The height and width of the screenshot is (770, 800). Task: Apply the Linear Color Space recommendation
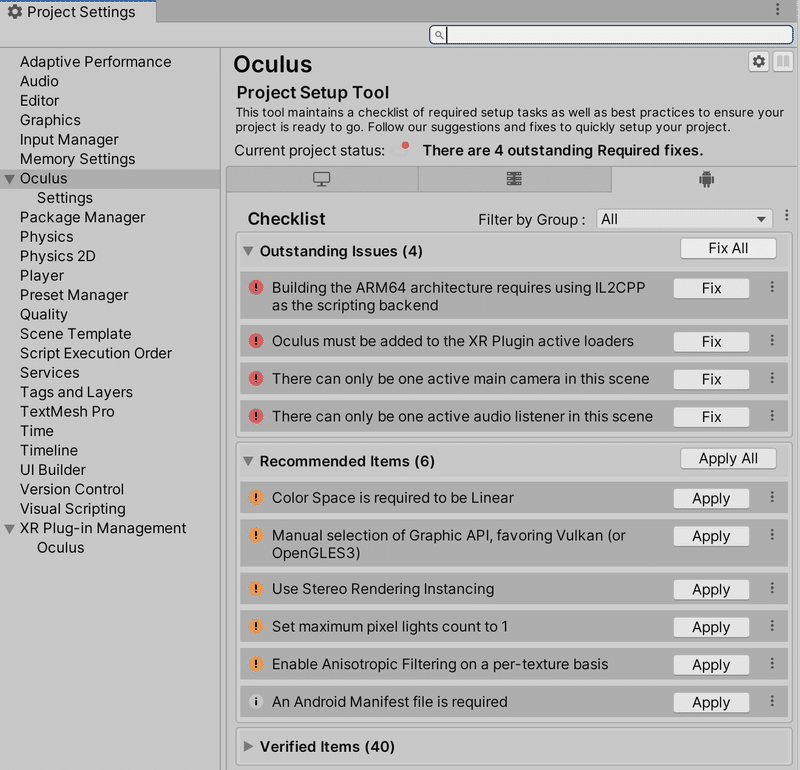711,499
